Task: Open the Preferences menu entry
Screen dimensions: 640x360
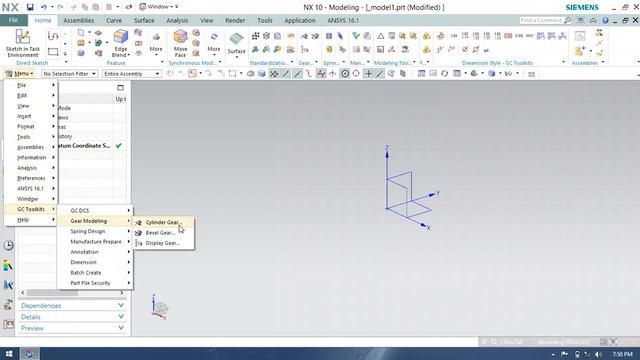Action: coord(31,178)
